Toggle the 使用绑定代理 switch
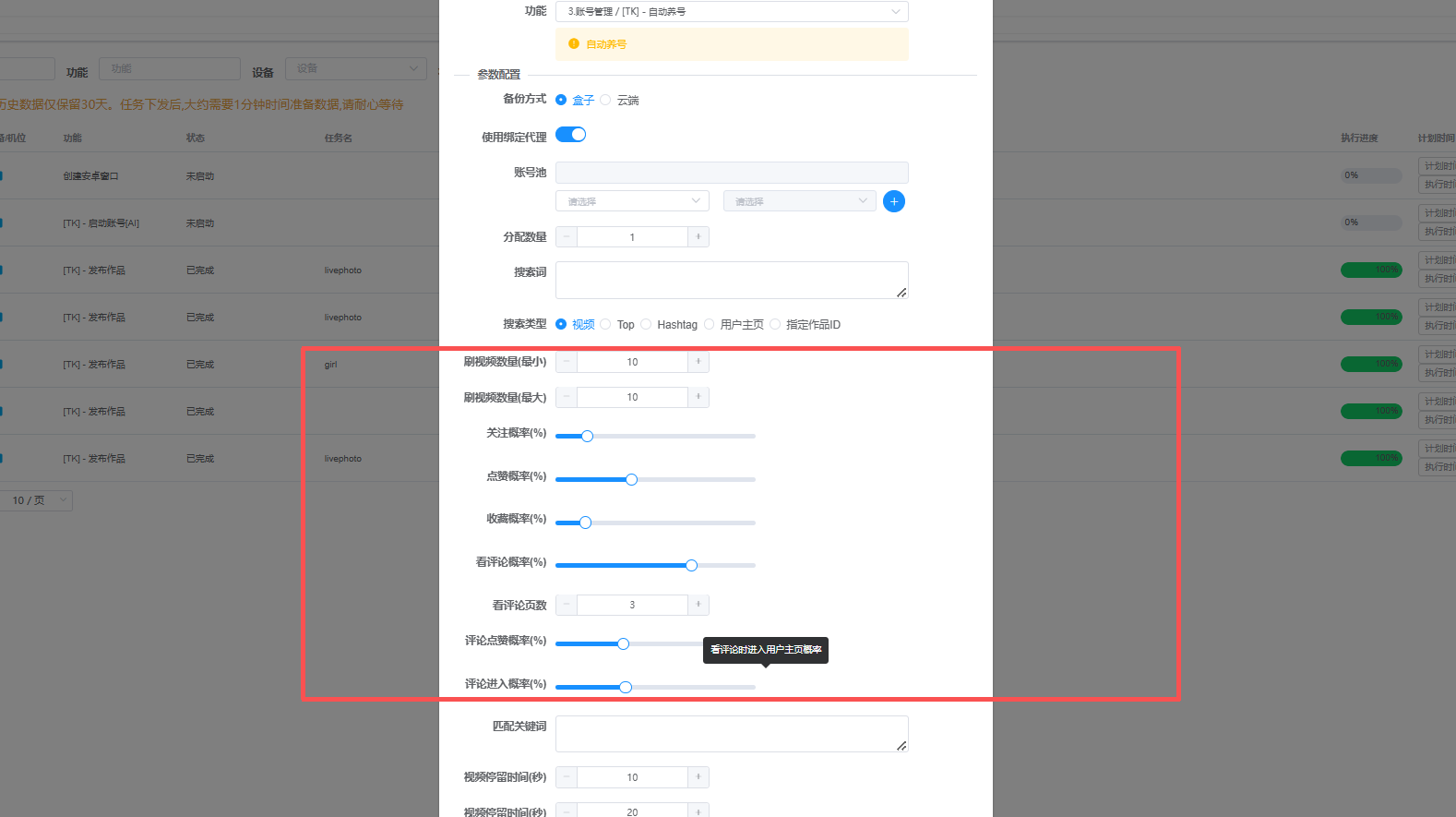This screenshot has height=817, width=1456. click(x=570, y=135)
